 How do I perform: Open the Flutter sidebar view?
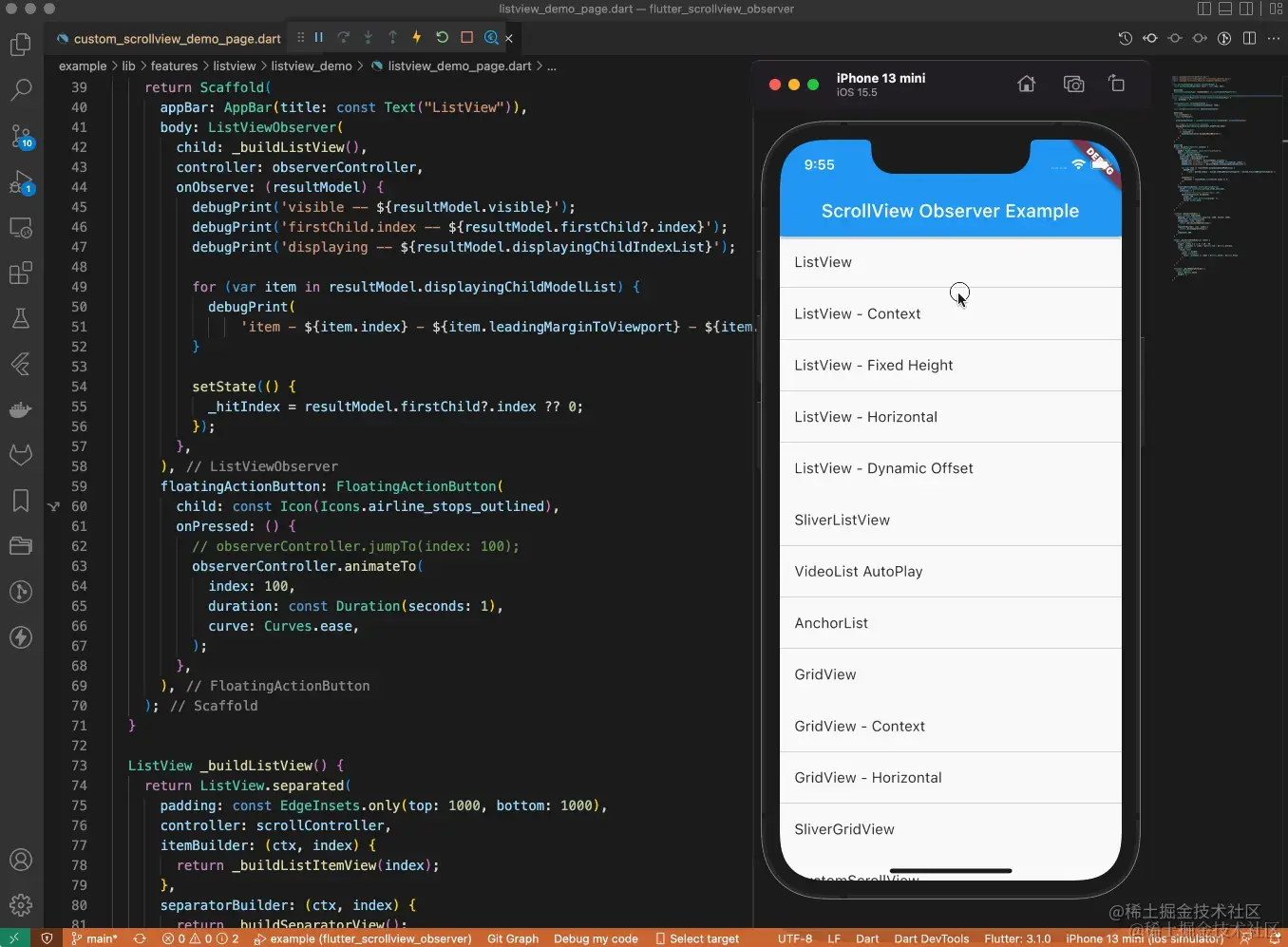21,364
